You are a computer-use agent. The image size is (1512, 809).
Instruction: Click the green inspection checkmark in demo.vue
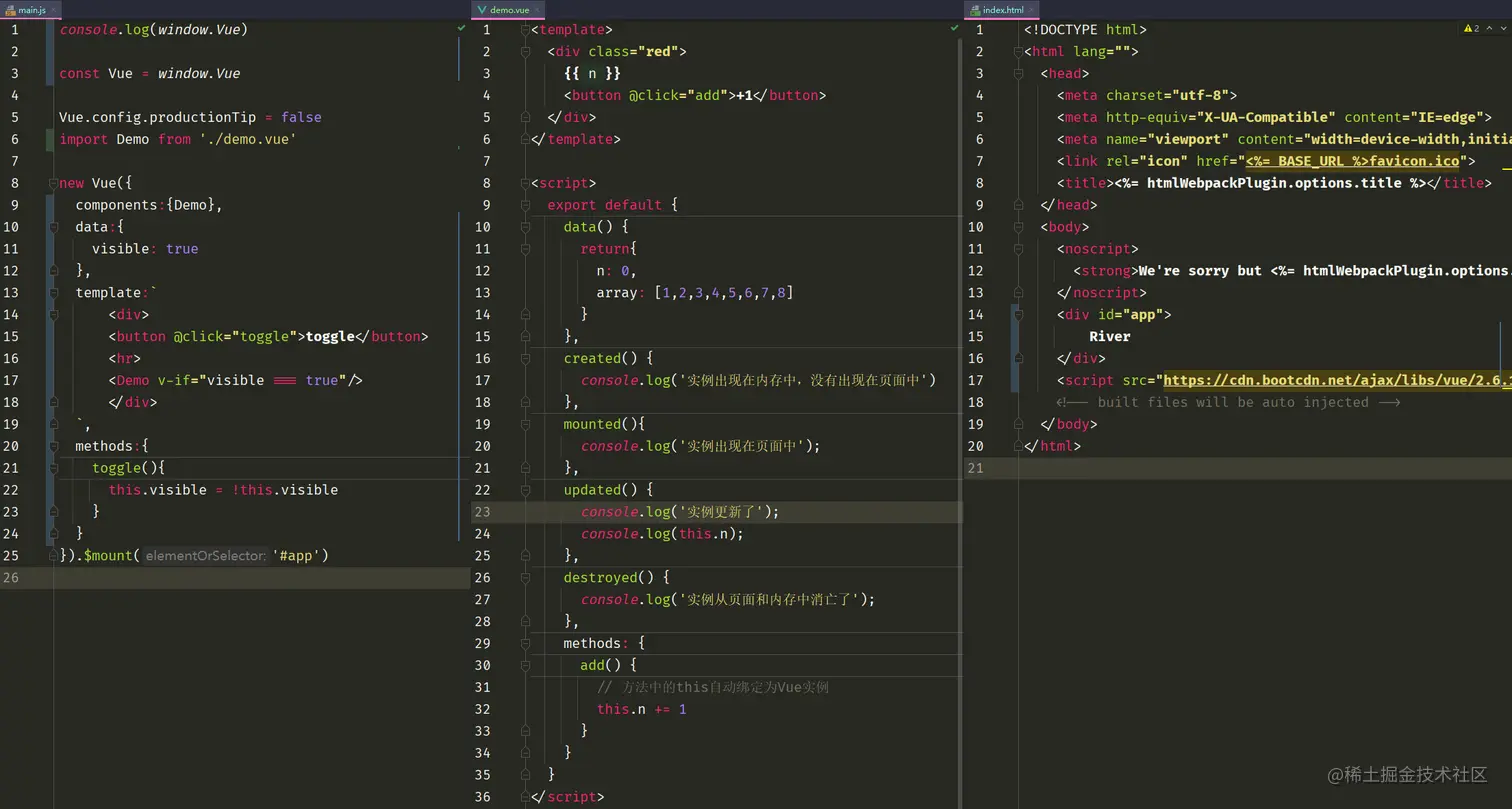point(955,29)
